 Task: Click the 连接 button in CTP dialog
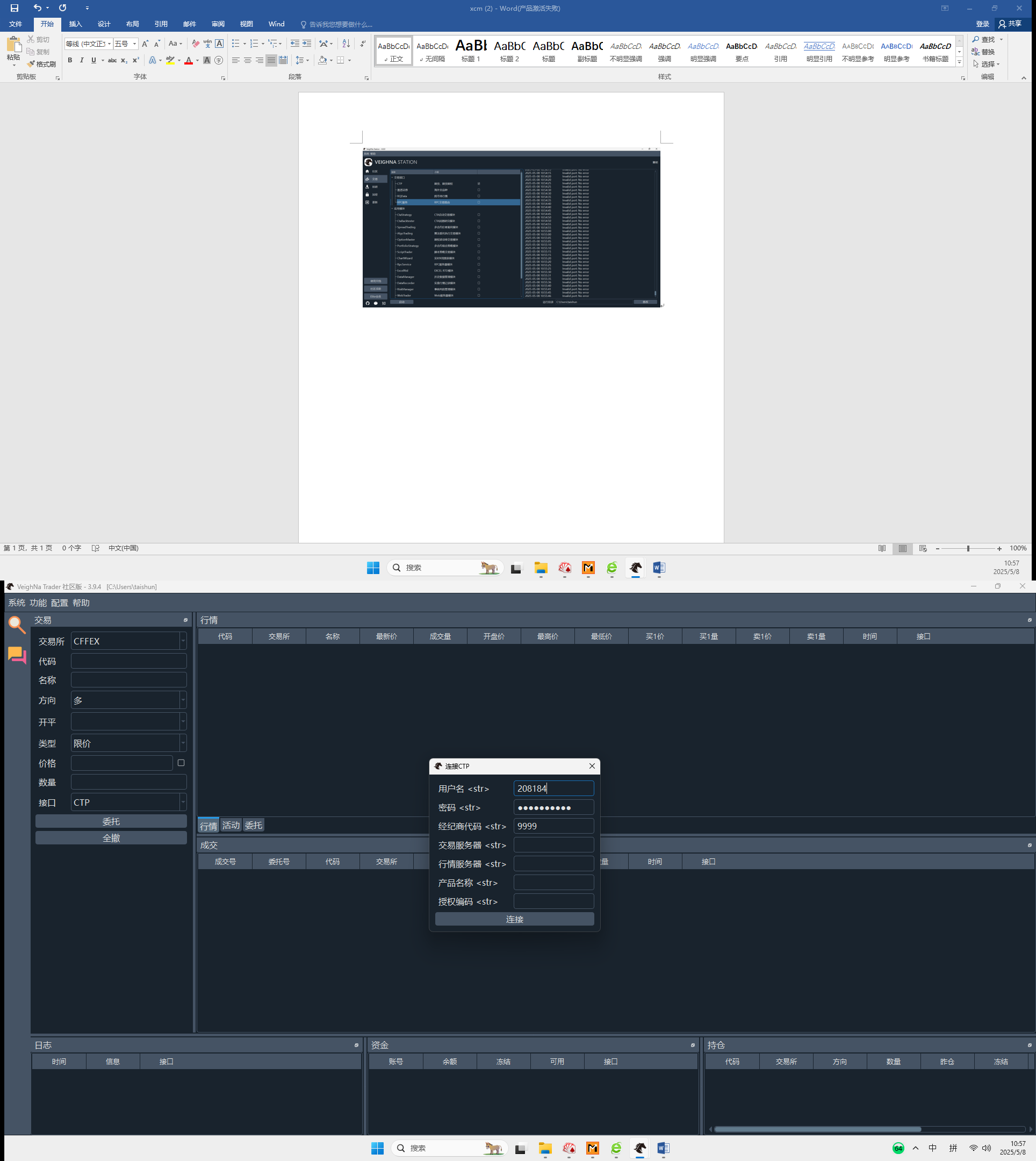coord(515,920)
